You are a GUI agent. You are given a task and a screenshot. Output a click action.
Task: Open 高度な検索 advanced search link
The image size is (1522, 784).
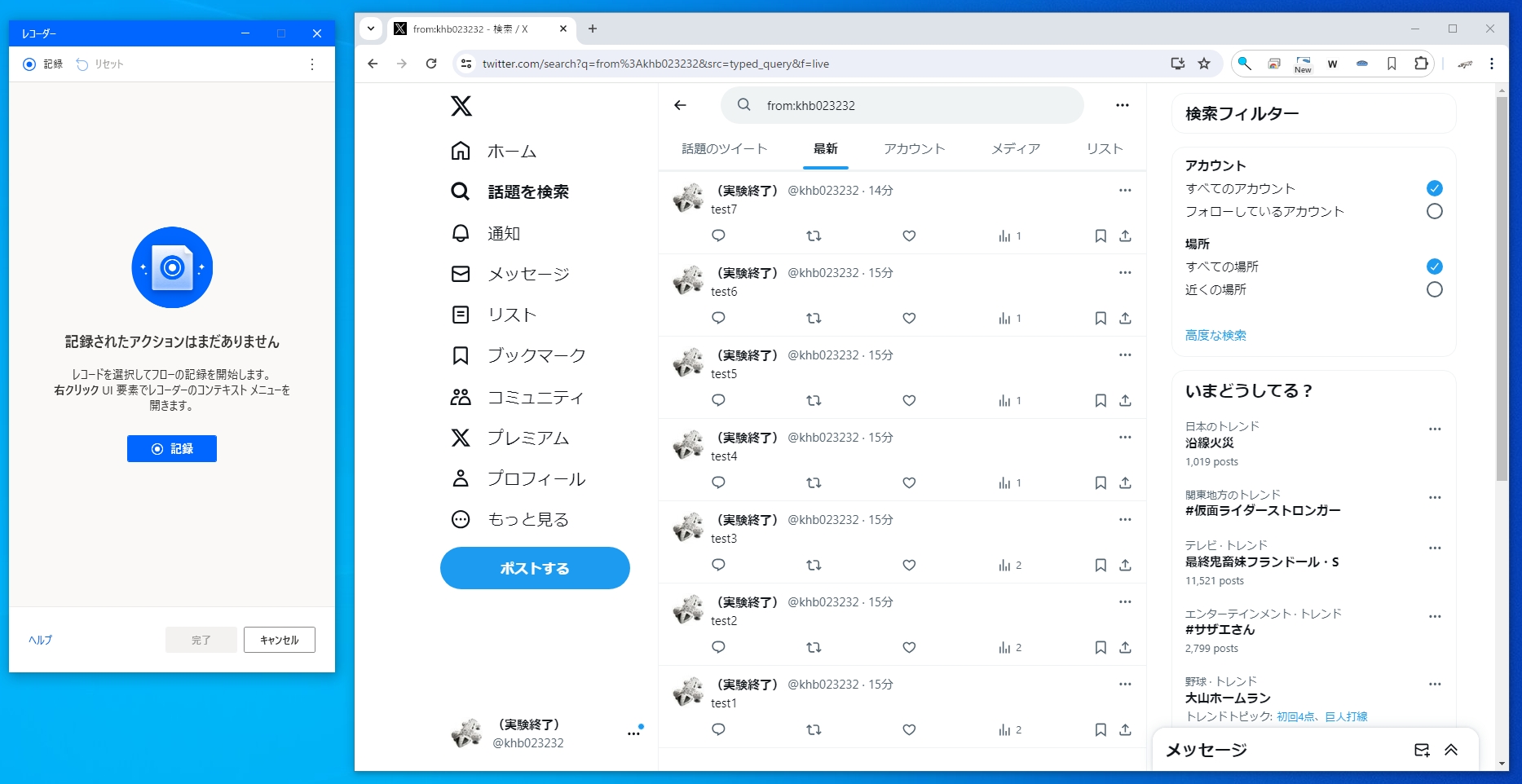1215,335
